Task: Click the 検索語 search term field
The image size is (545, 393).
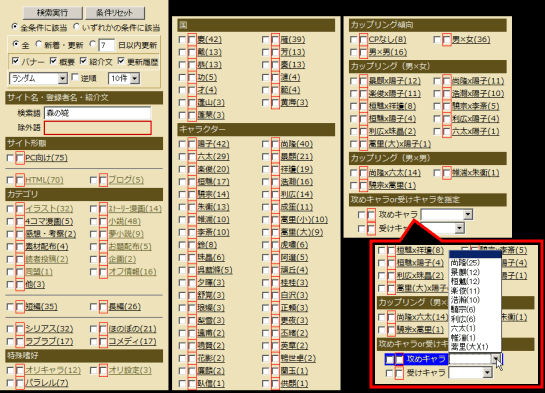Action: pyautogui.click(x=97, y=113)
